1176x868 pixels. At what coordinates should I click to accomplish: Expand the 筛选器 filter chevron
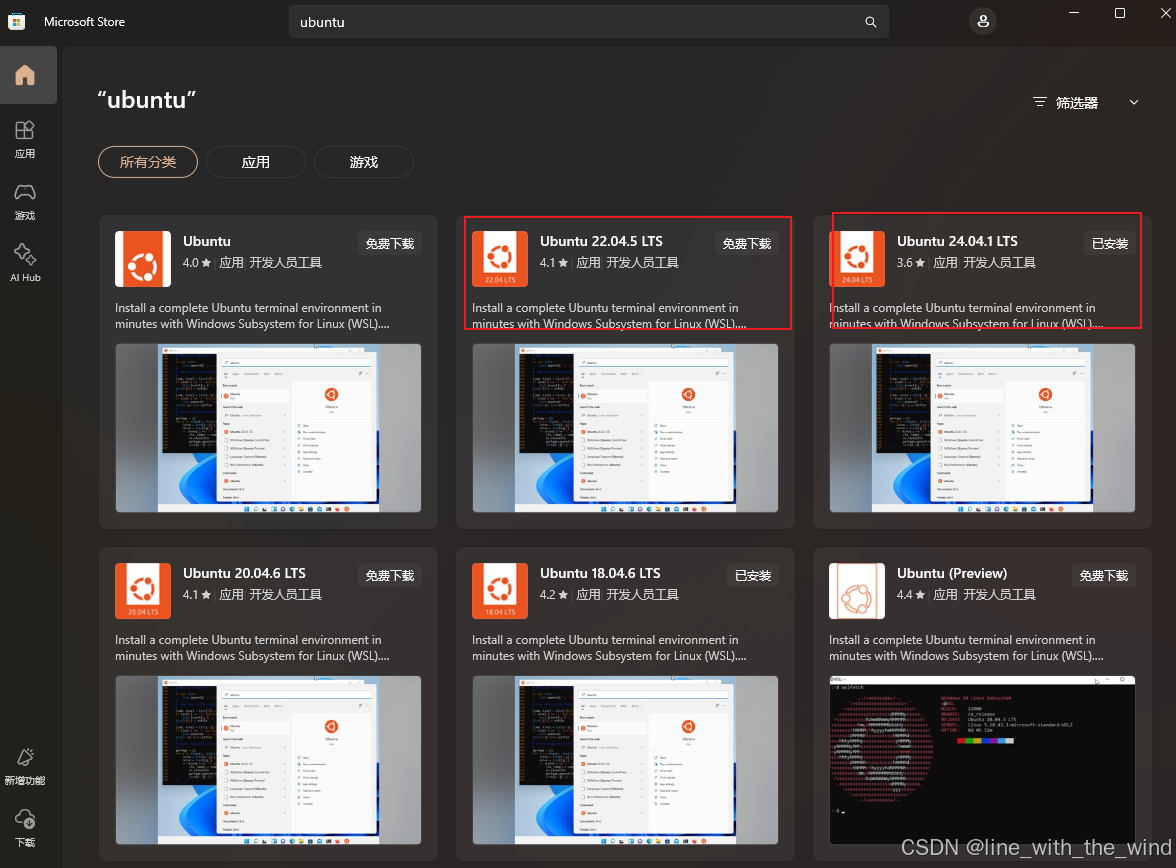(1134, 102)
